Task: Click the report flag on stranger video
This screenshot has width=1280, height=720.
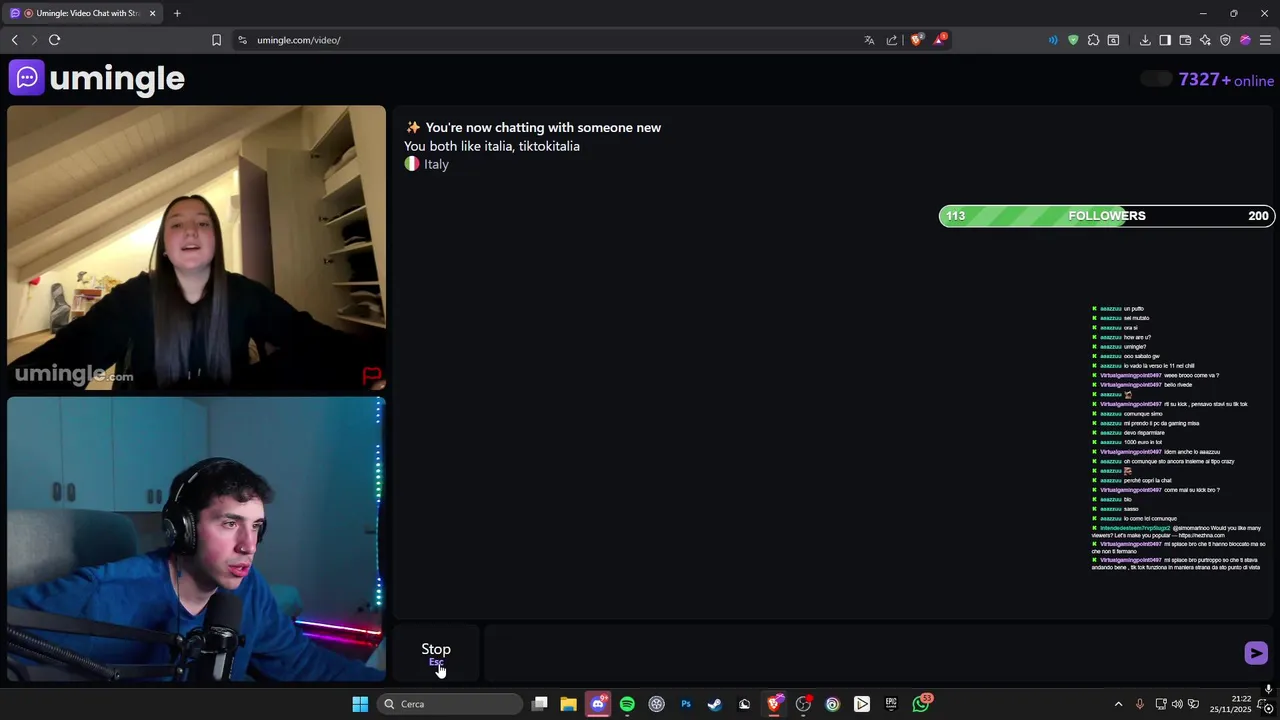Action: [x=371, y=376]
